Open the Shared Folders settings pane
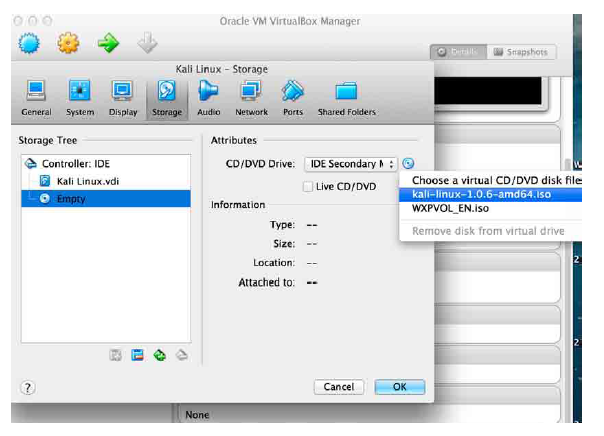The image size is (604, 436). tap(346, 98)
